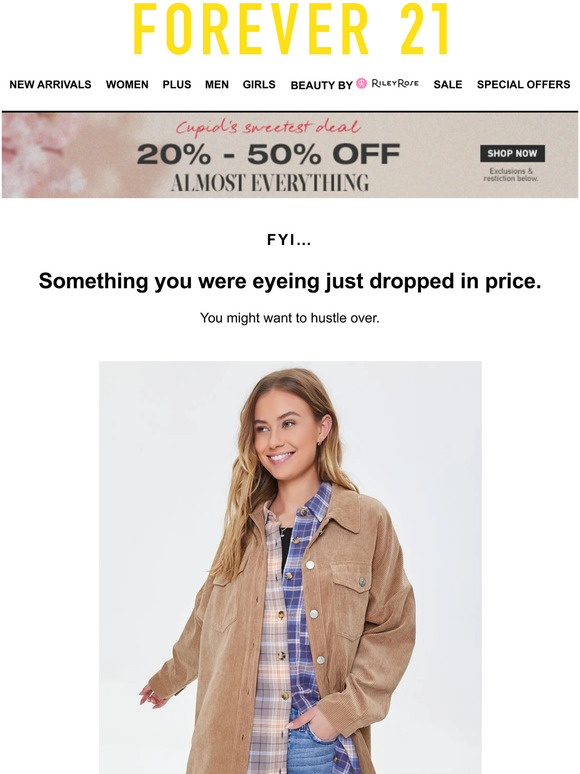Viewport: 580px width, 774px height.
Task: Go to the Women category
Action: (x=127, y=84)
